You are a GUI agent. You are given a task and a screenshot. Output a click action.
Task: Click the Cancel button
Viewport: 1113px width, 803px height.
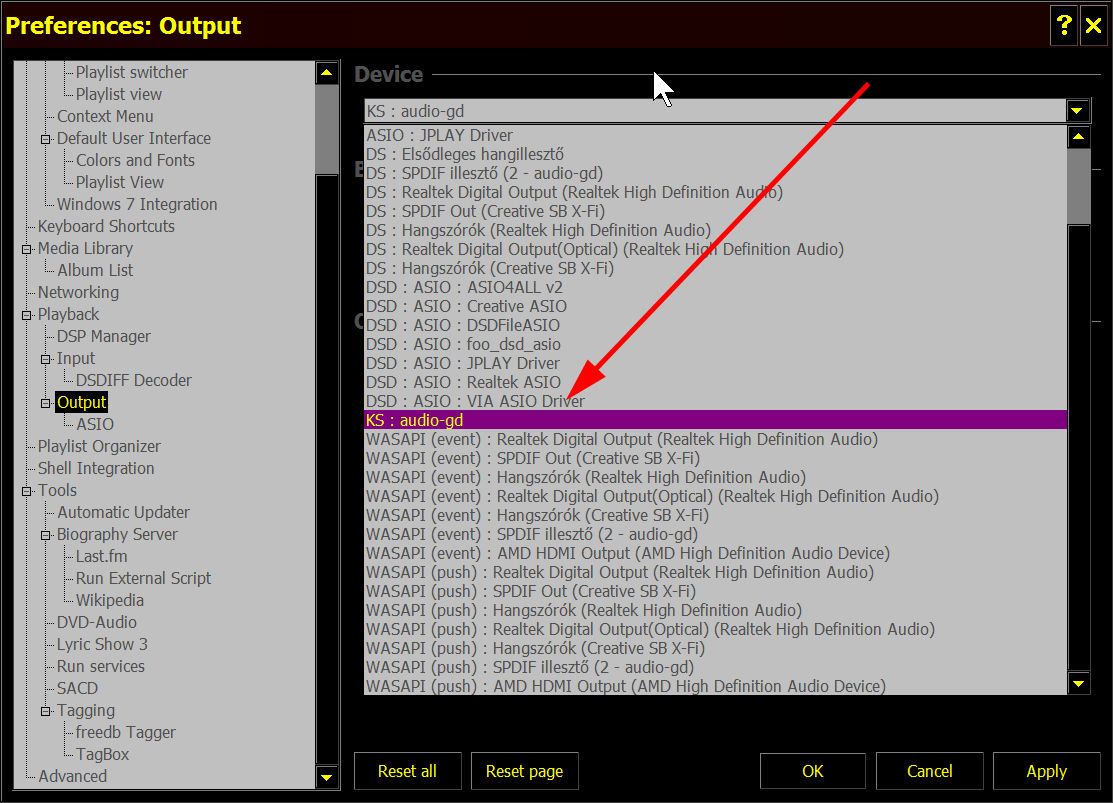click(x=930, y=771)
